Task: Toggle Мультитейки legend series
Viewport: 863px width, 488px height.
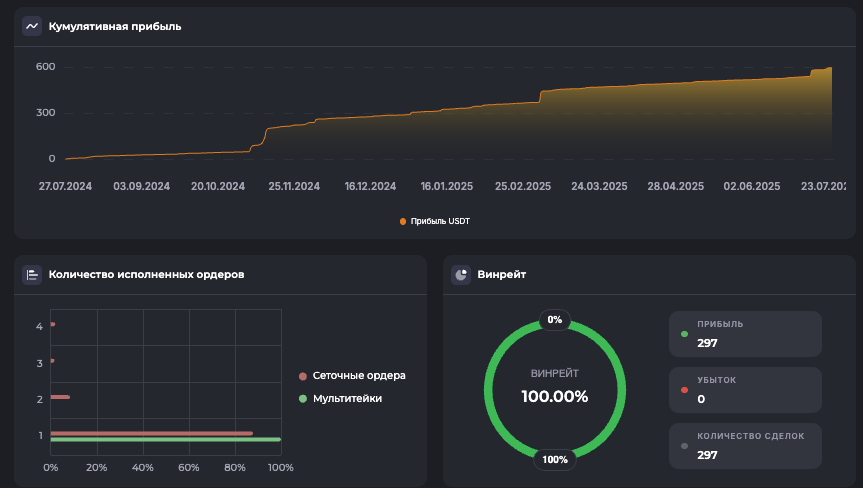Action: tap(346, 398)
